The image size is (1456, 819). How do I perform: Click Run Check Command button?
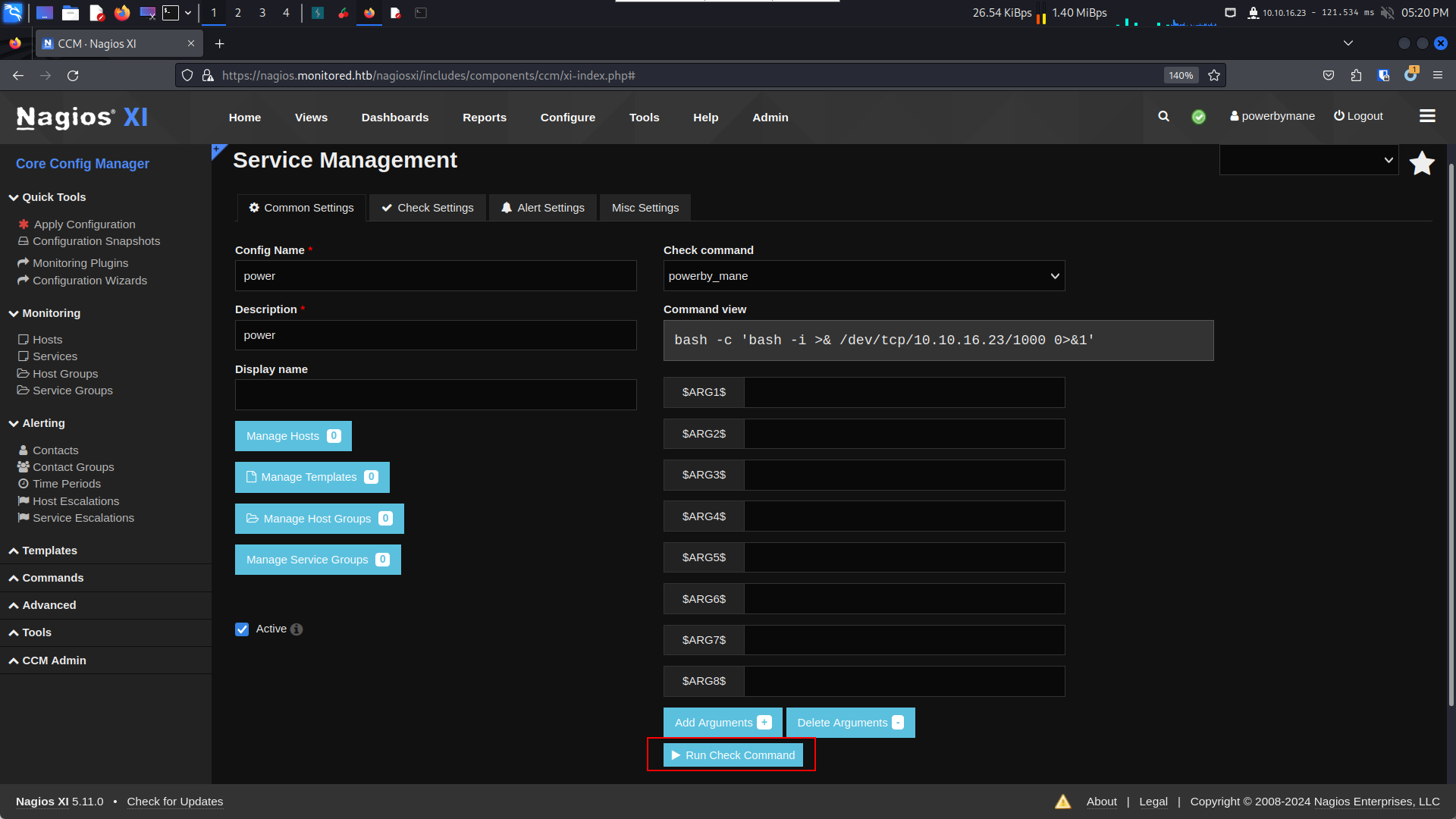(x=733, y=755)
